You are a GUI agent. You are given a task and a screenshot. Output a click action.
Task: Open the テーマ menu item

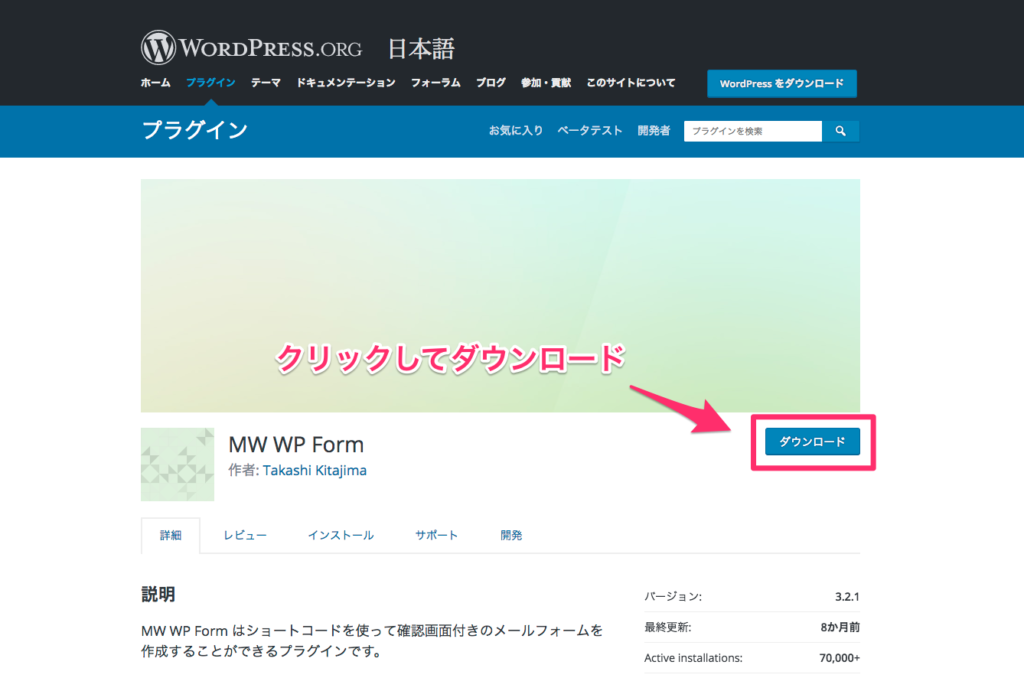[266, 83]
